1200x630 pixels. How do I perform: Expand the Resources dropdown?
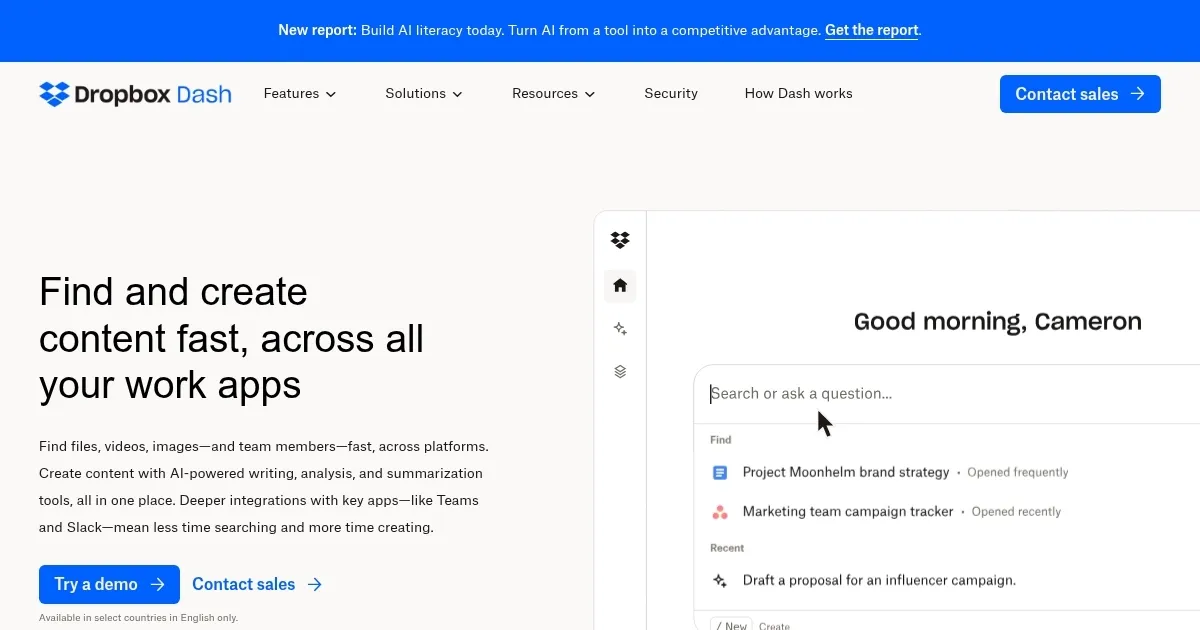(x=553, y=93)
